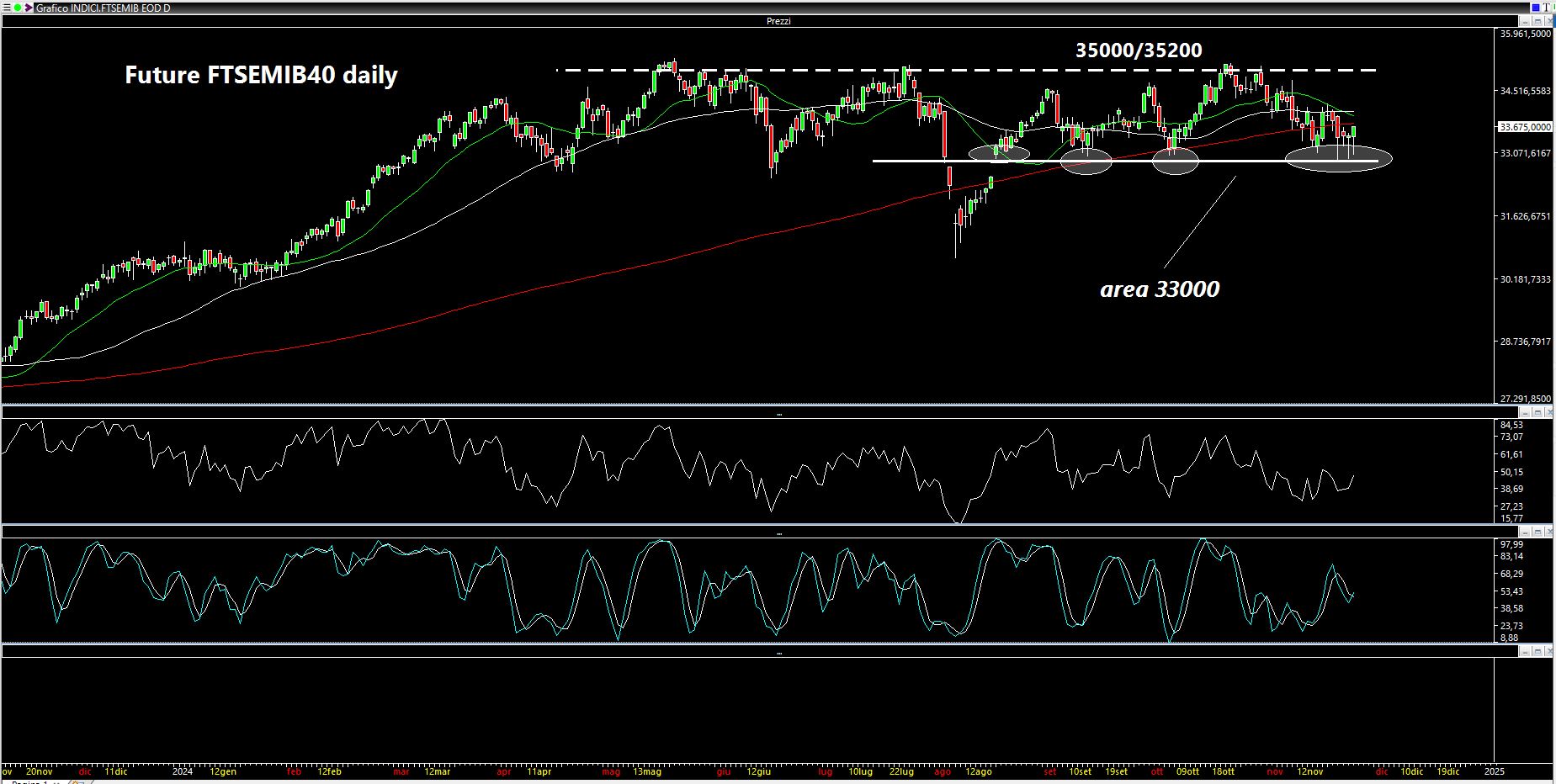The width and height of the screenshot is (1556, 784).
Task: Click the 84,53 oscillator scale value
Action: pos(1511,425)
